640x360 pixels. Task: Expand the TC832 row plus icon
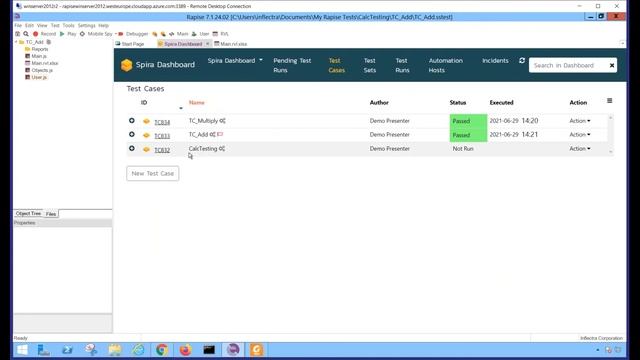tap(131, 149)
